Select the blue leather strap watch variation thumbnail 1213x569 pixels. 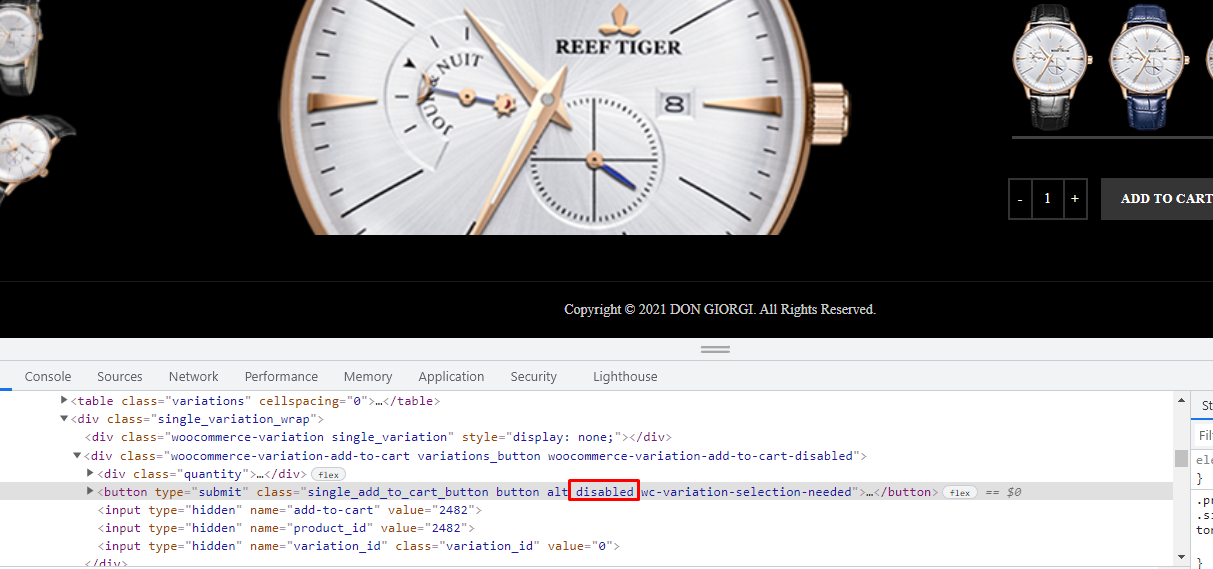tap(1147, 66)
